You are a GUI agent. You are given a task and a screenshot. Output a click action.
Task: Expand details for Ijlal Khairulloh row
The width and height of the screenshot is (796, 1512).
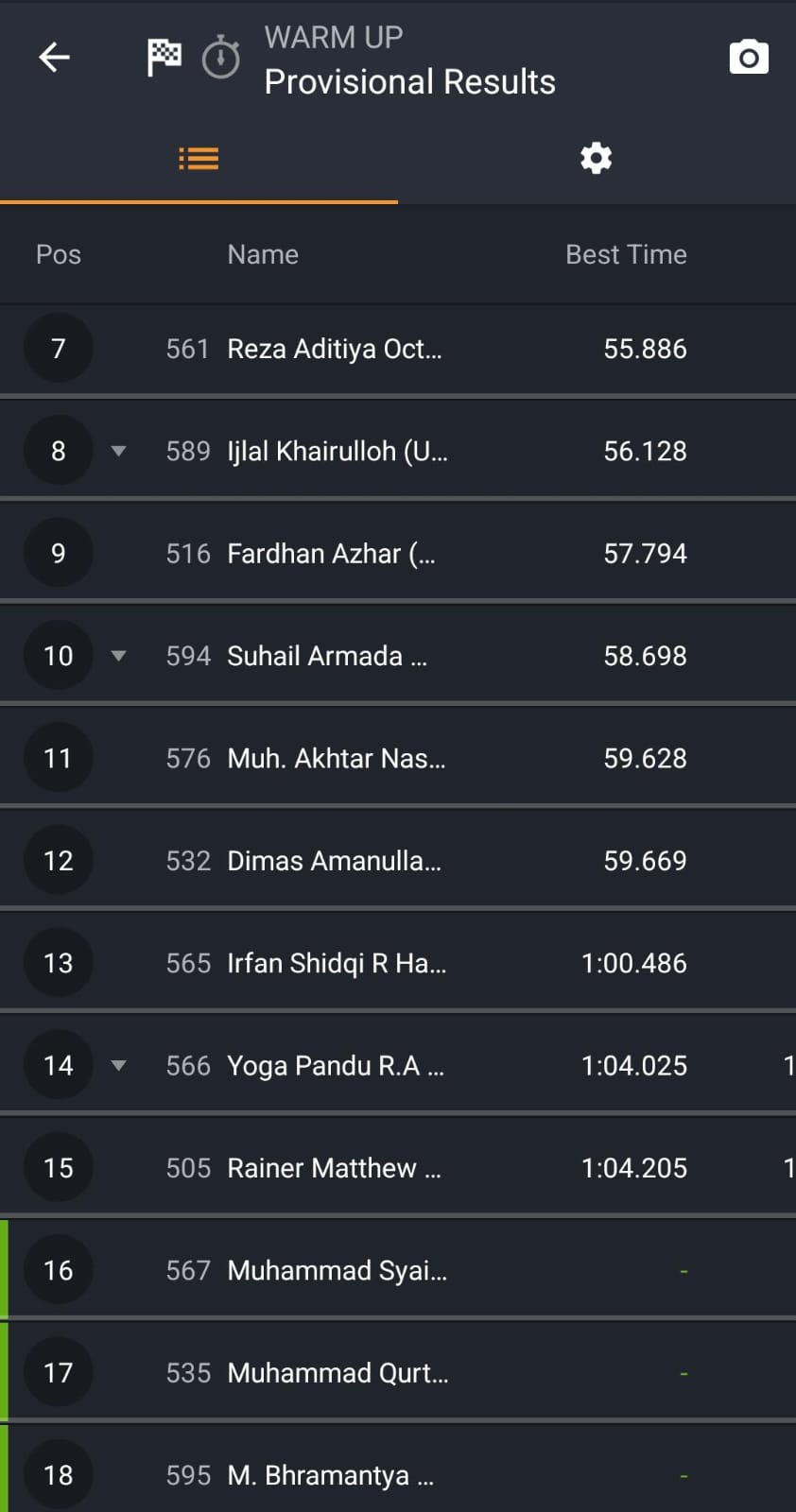point(118,451)
